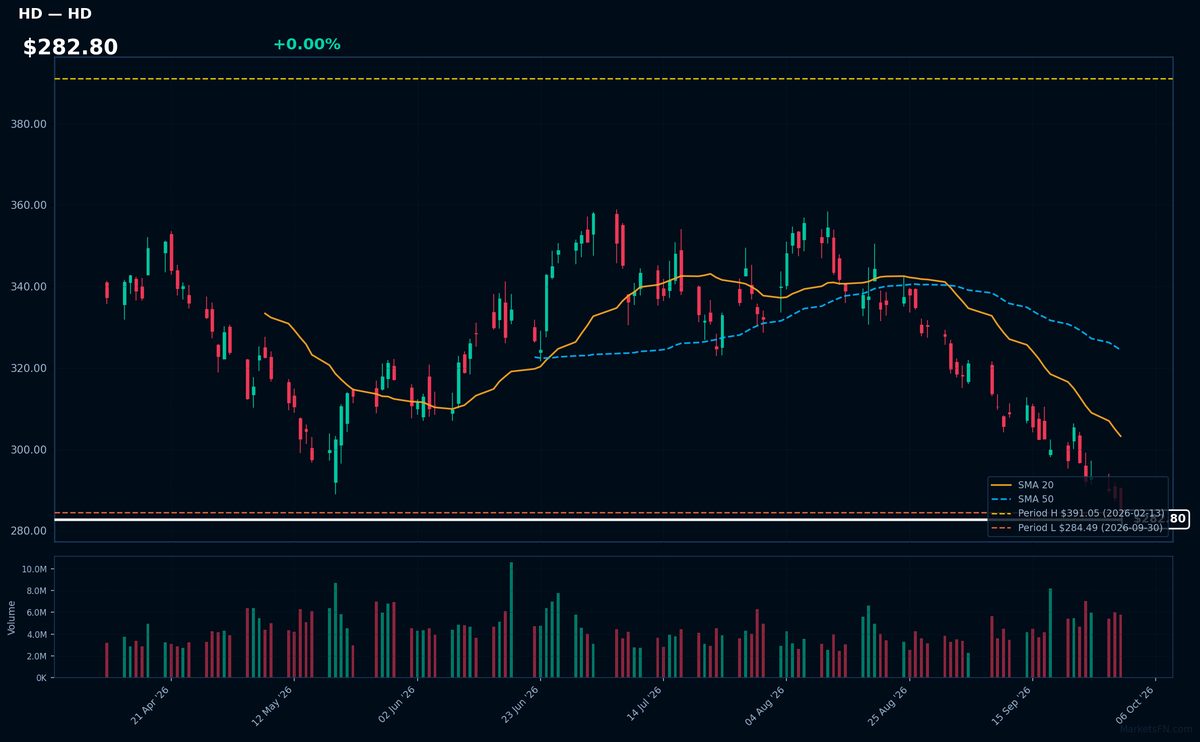Click the 06 Oct '26 date label
The width and height of the screenshot is (1200, 742).
[x=1135, y=704]
